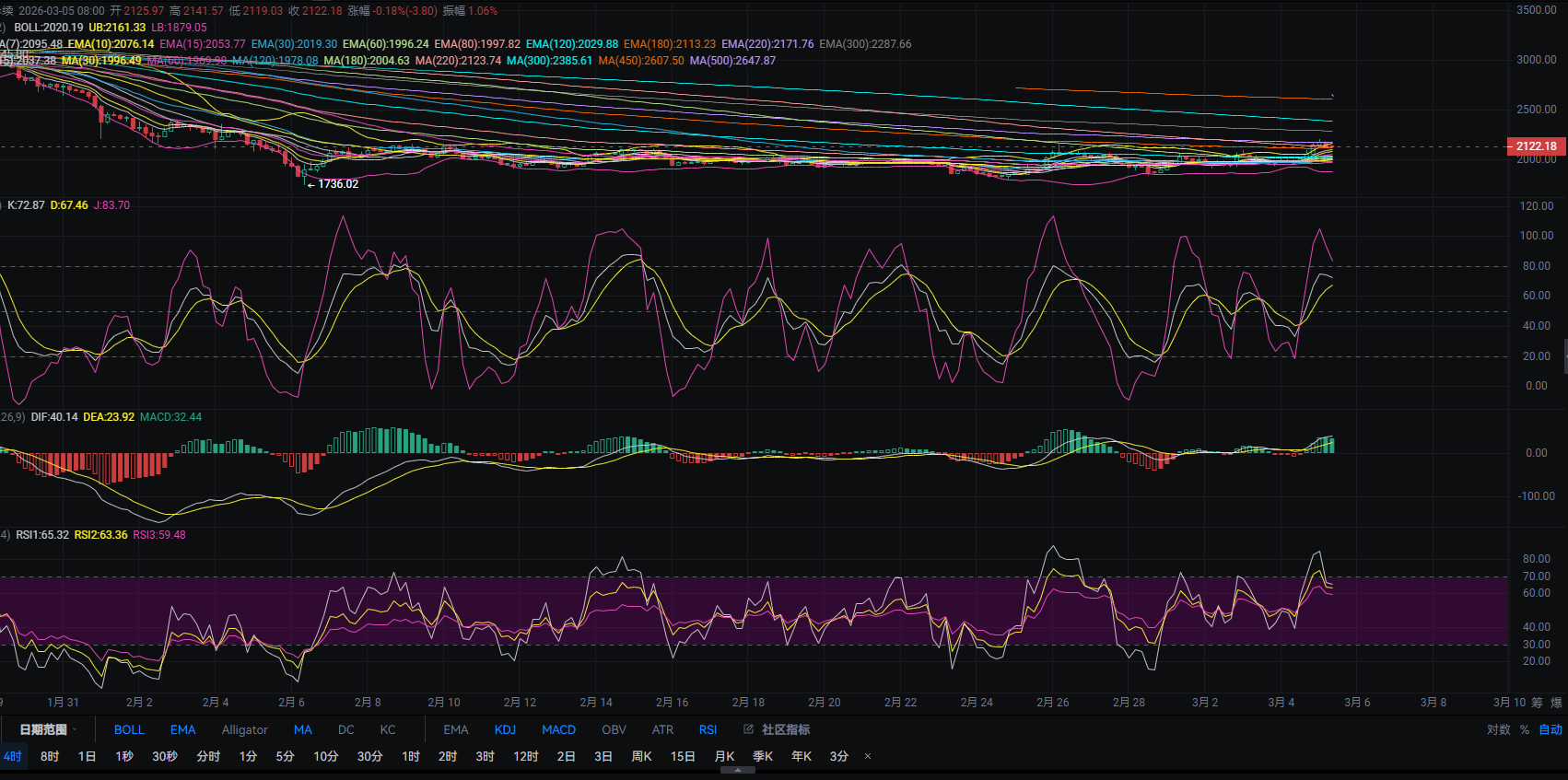Turn off the MACD sub-indicator

pos(558,729)
